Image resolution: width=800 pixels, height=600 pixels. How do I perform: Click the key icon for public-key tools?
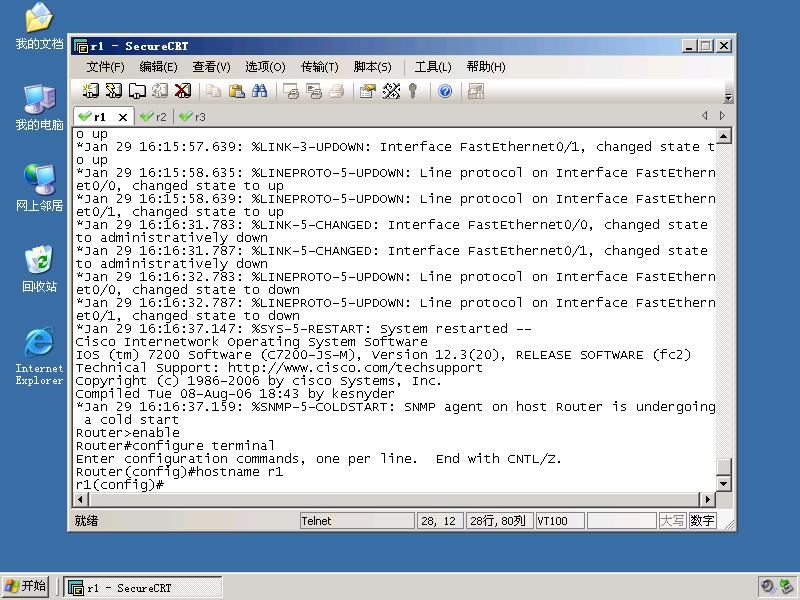tap(413, 91)
